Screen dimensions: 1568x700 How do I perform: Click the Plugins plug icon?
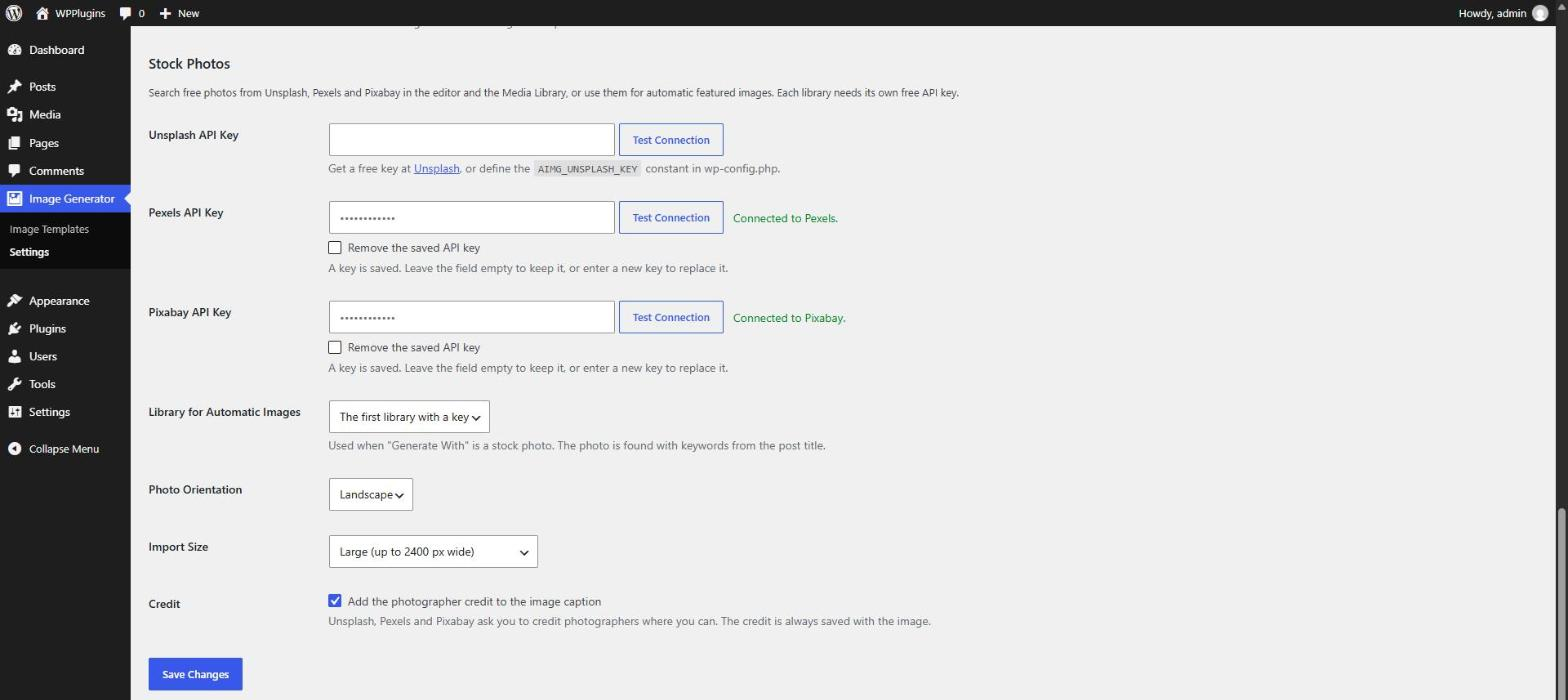[14, 329]
